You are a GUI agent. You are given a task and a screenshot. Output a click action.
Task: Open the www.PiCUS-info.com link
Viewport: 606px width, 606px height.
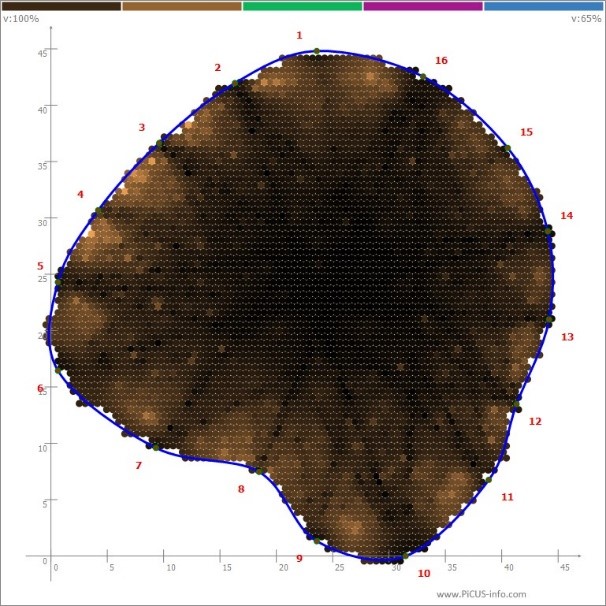[481, 595]
